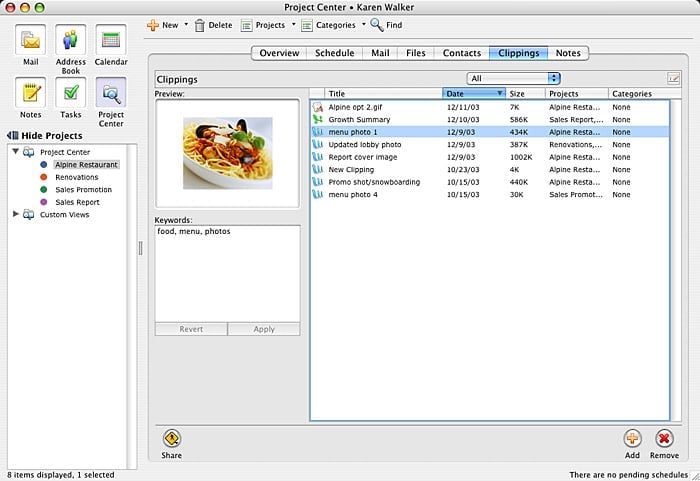Click the New plus icon

click(153, 25)
